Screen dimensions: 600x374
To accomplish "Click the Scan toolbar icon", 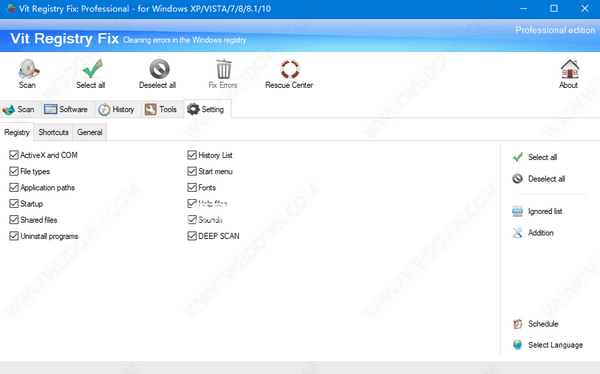I will coord(29,69).
